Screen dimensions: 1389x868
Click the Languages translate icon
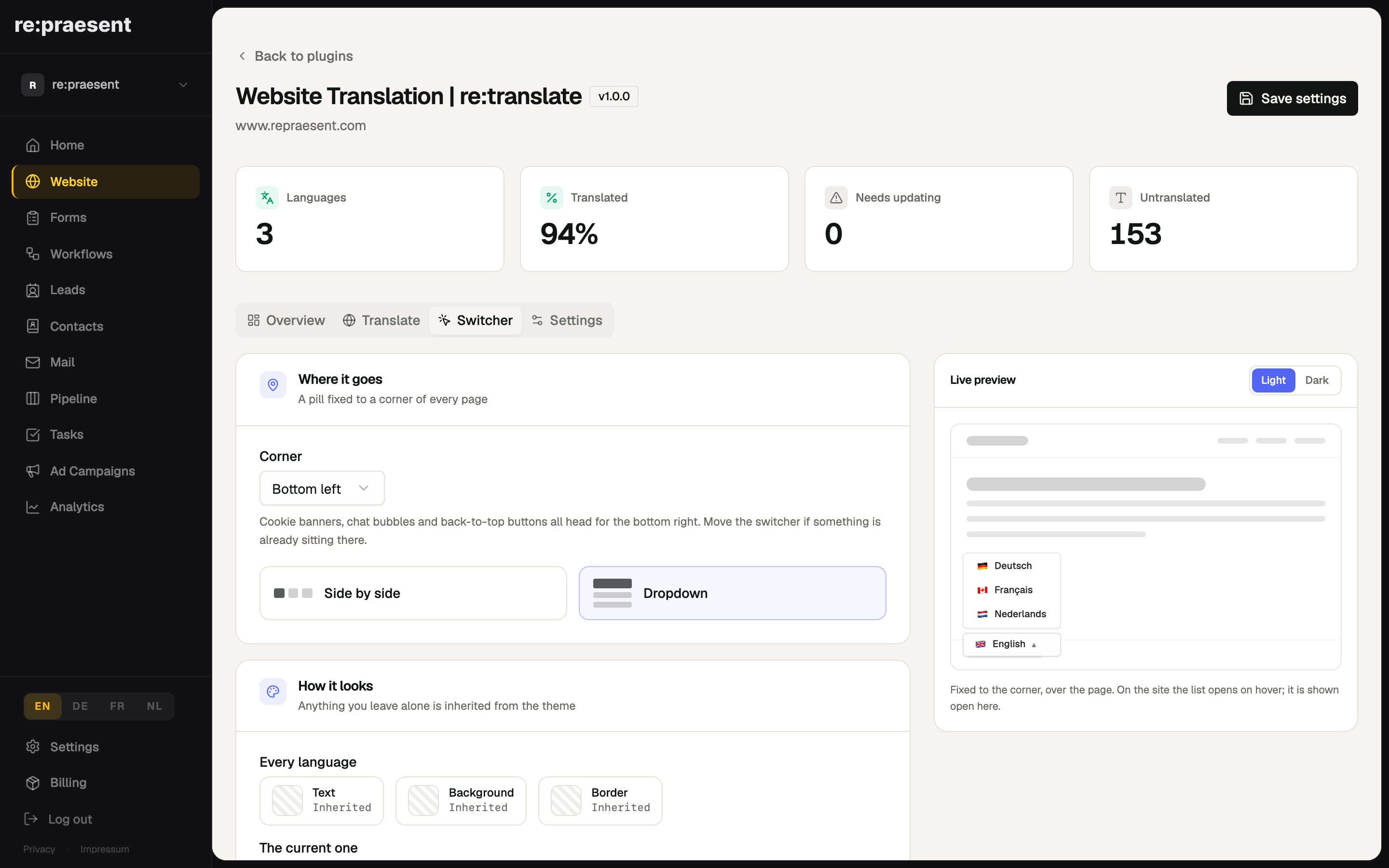tap(267, 198)
